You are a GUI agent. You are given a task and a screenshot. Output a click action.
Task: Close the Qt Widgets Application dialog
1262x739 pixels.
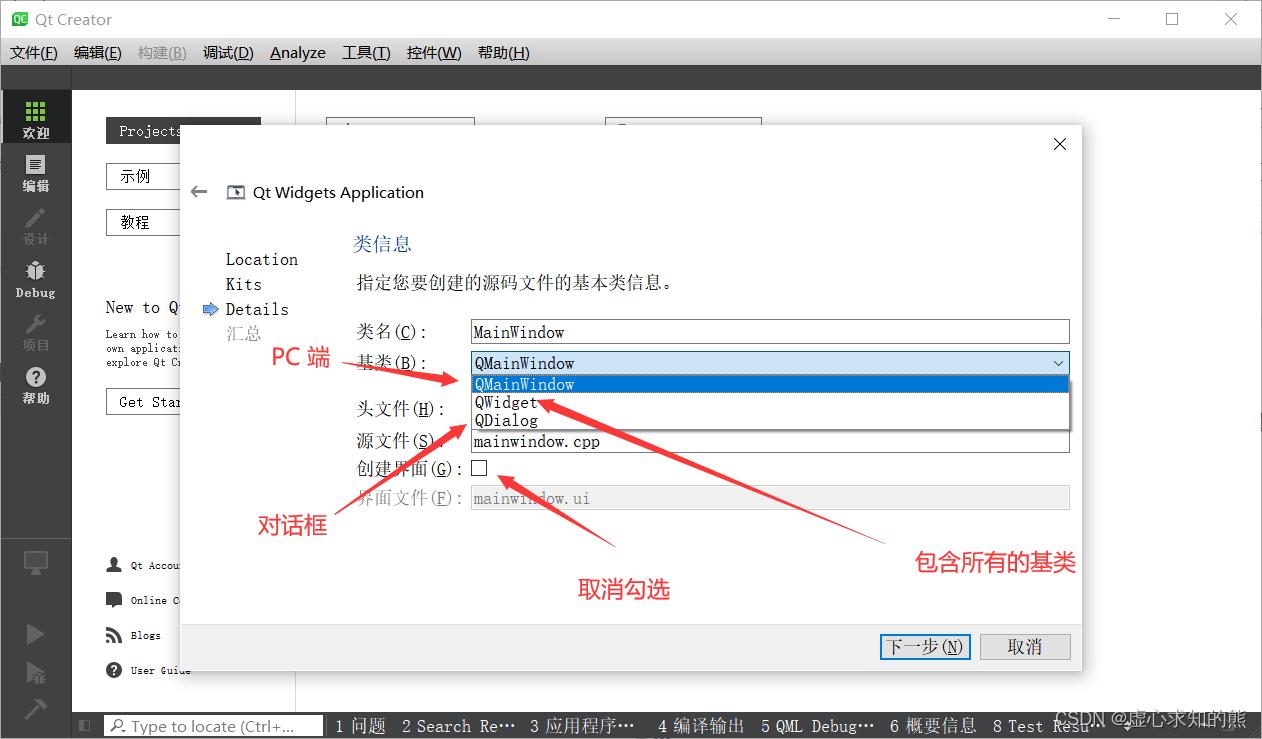pyautogui.click(x=1060, y=144)
